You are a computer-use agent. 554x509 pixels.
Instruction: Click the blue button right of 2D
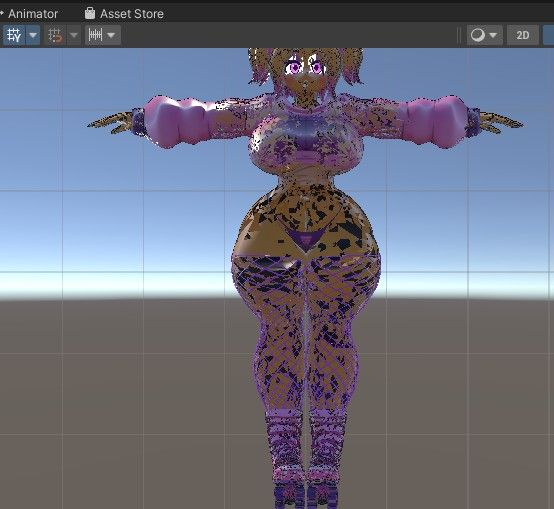(x=548, y=35)
